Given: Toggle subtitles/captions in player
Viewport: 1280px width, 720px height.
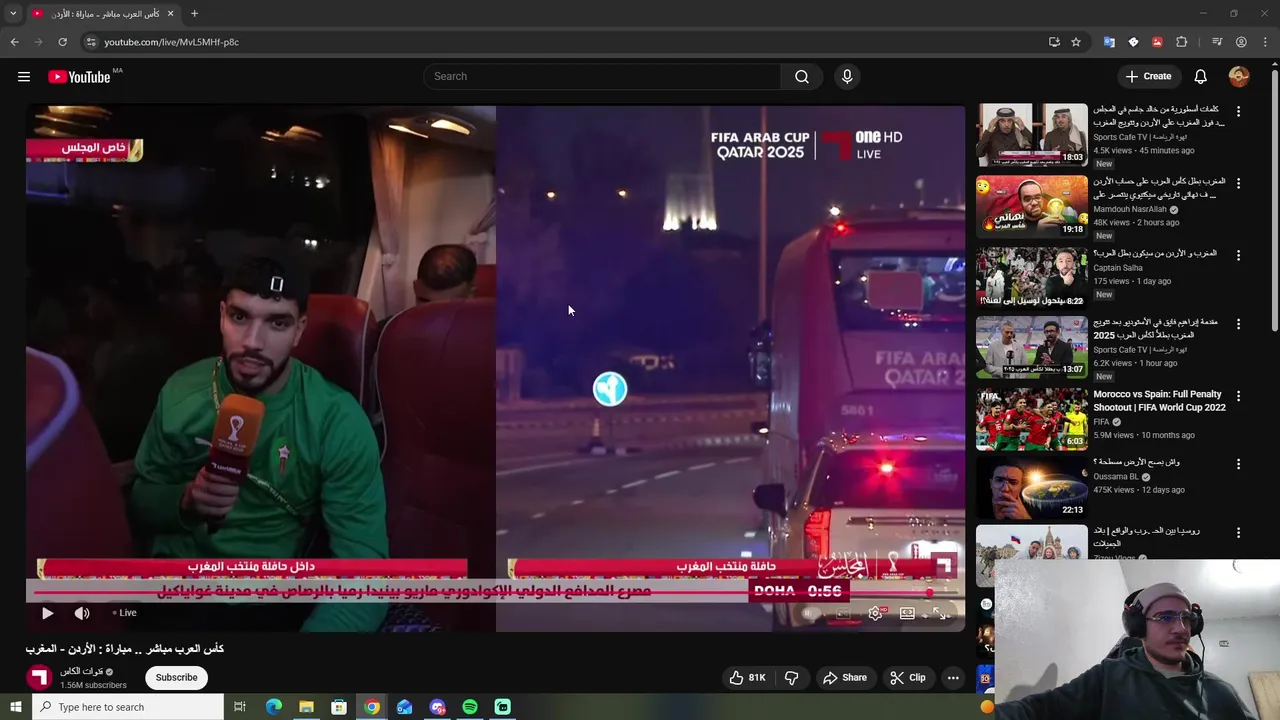Looking at the screenshot, I should coord(843,613).
